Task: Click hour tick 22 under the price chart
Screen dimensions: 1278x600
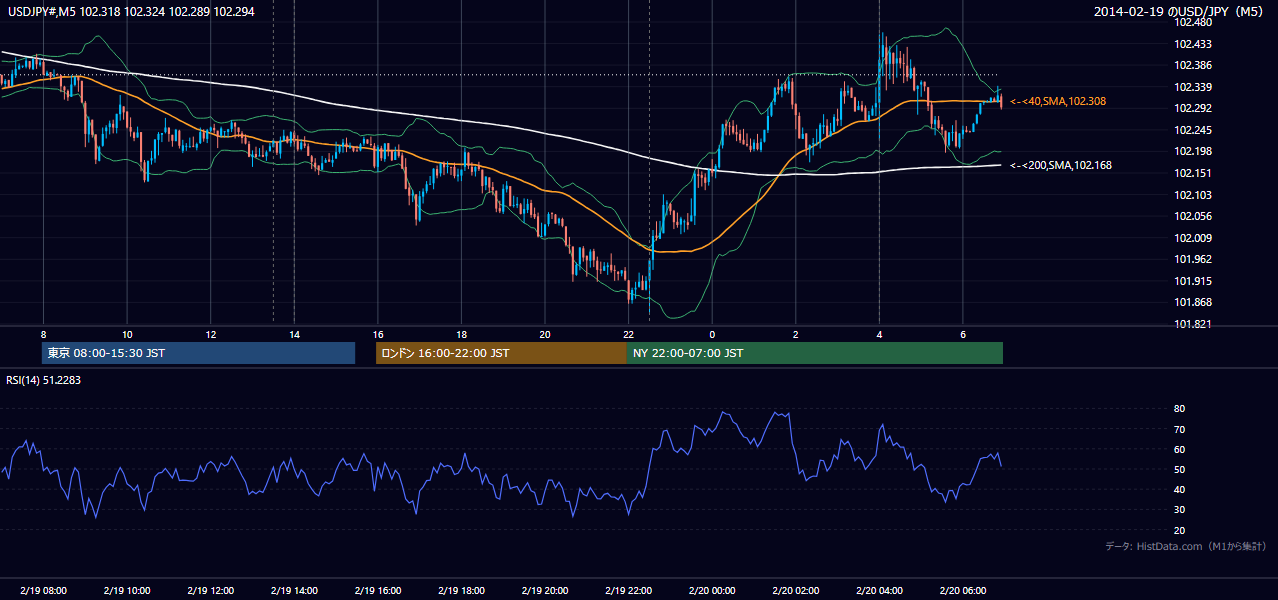Action: [x=628, y=334]
